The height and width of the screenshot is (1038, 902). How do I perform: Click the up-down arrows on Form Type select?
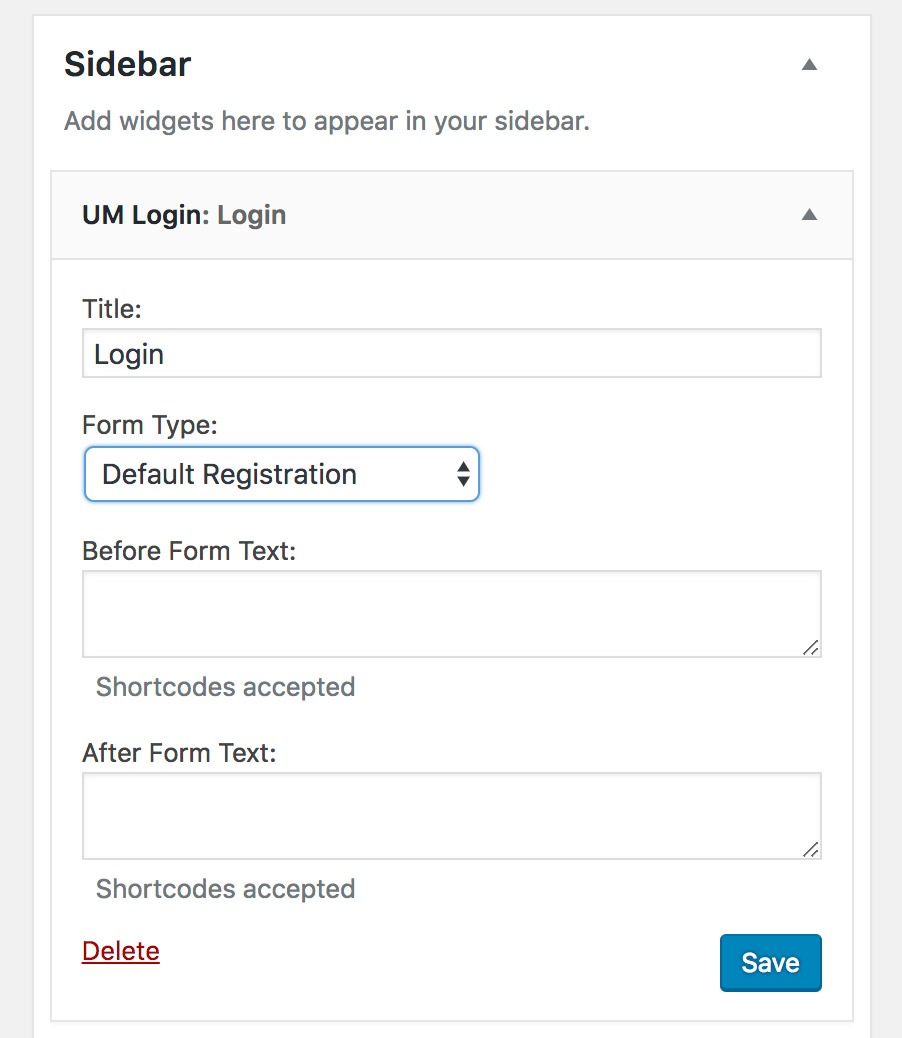pyautogui.click(x=463, y=474)
